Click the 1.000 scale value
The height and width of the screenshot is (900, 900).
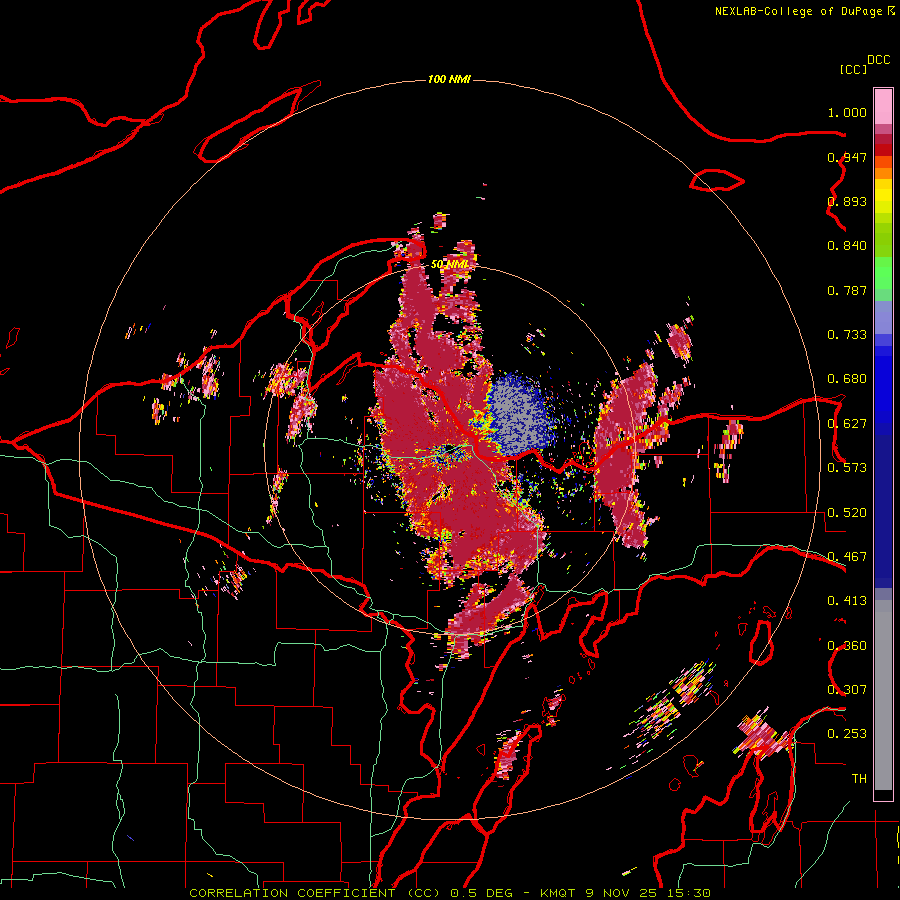[847, 112]
